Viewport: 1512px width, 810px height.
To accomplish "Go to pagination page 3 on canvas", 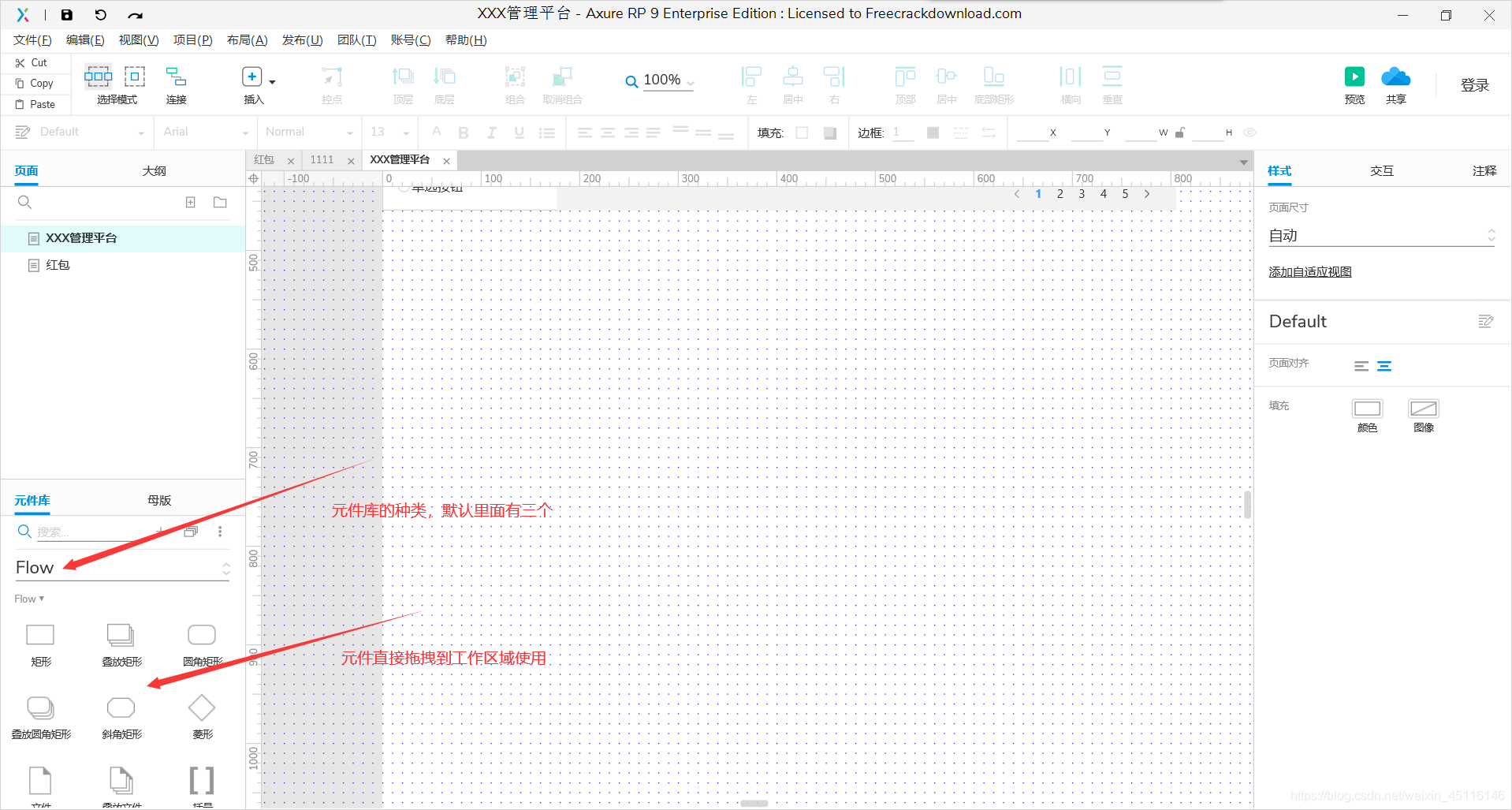I will 1082,194.
